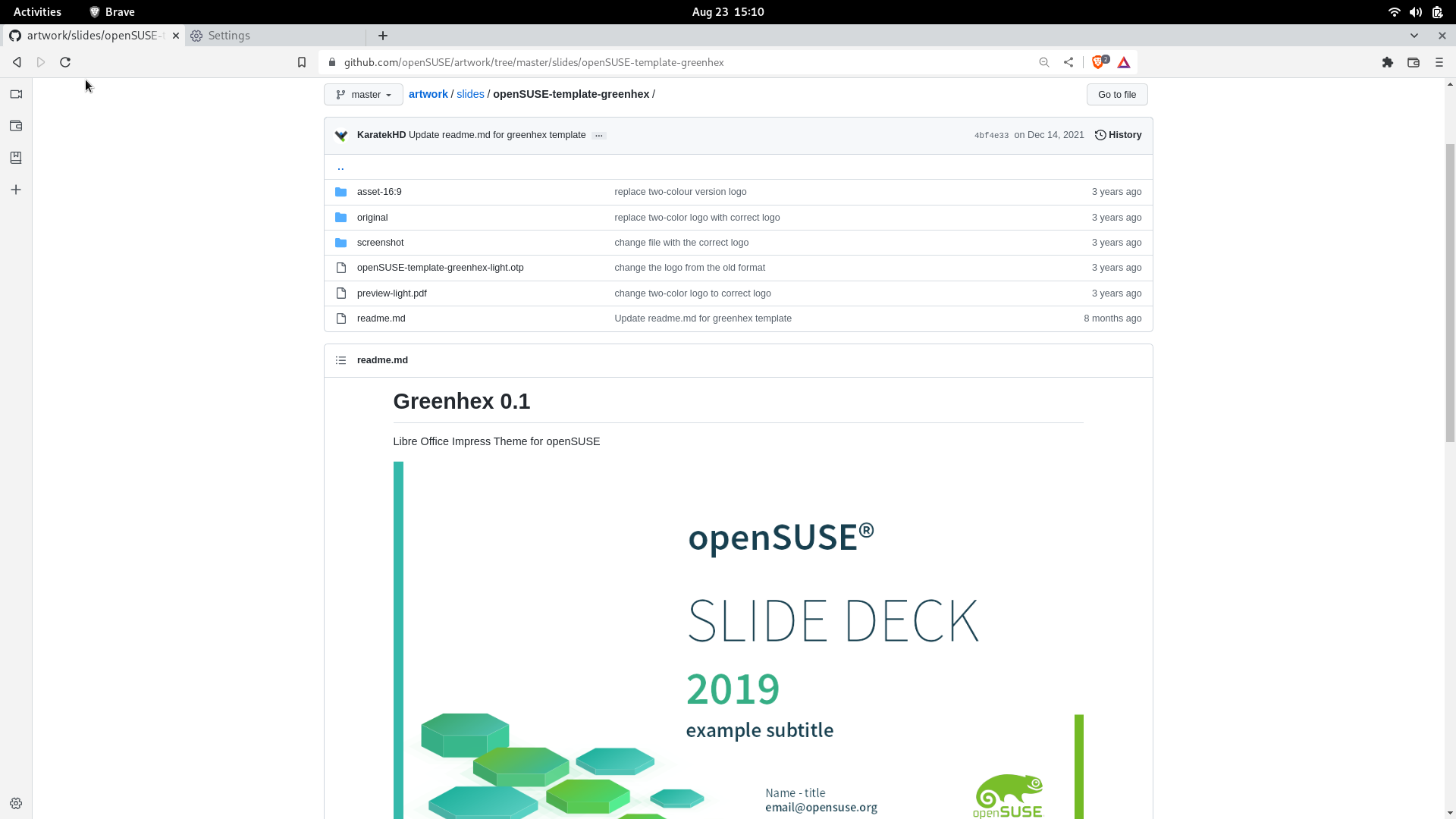Expand the commit message ellipsis
1456x819 pixels.
point(599,136)
